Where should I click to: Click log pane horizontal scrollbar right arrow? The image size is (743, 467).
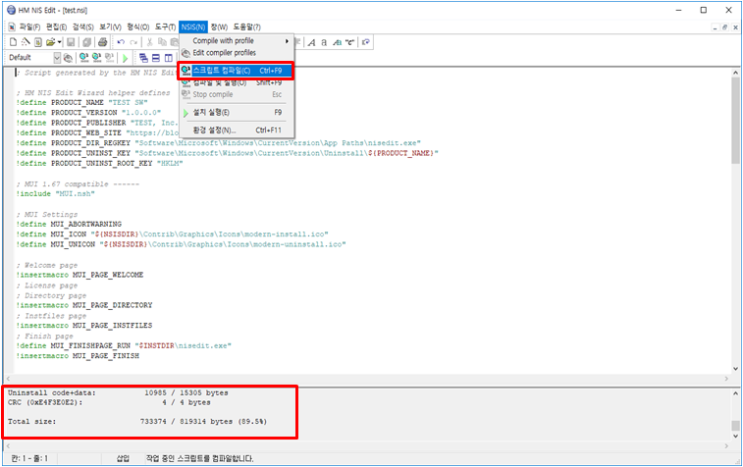[x=726, y=446]
